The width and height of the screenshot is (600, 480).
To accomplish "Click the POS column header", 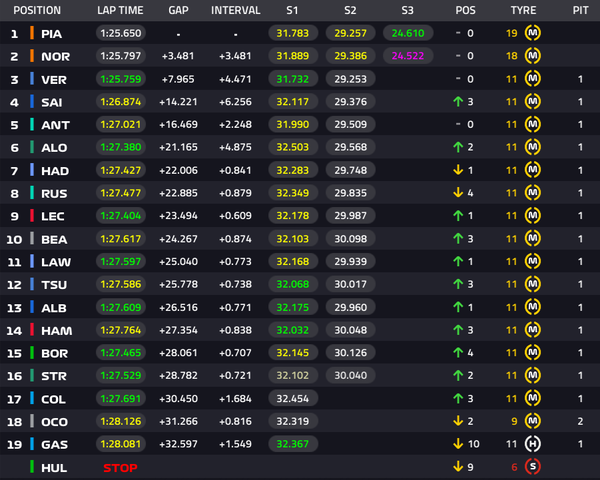I will point(465,10).
